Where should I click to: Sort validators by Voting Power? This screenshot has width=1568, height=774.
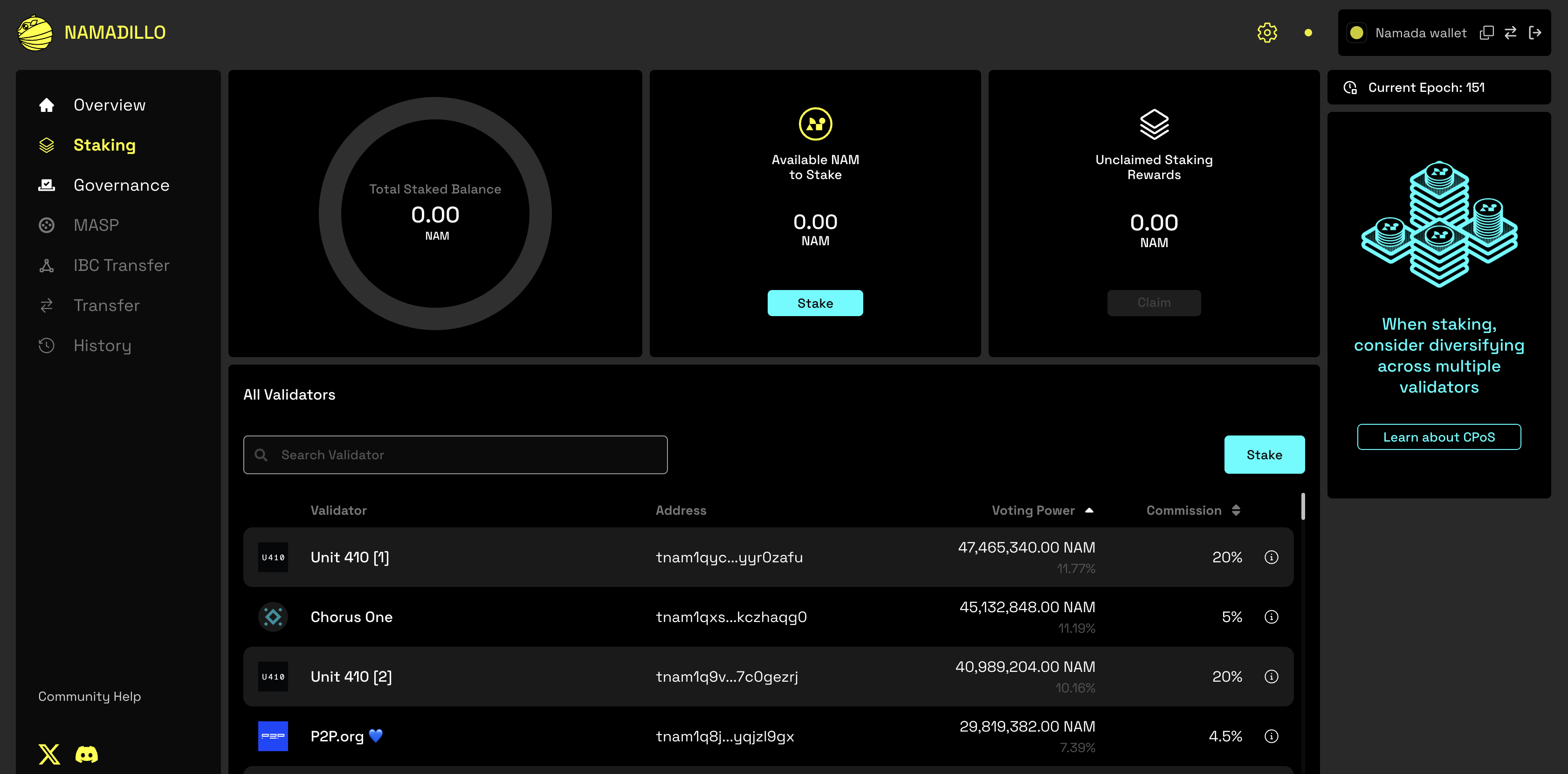1042,510
